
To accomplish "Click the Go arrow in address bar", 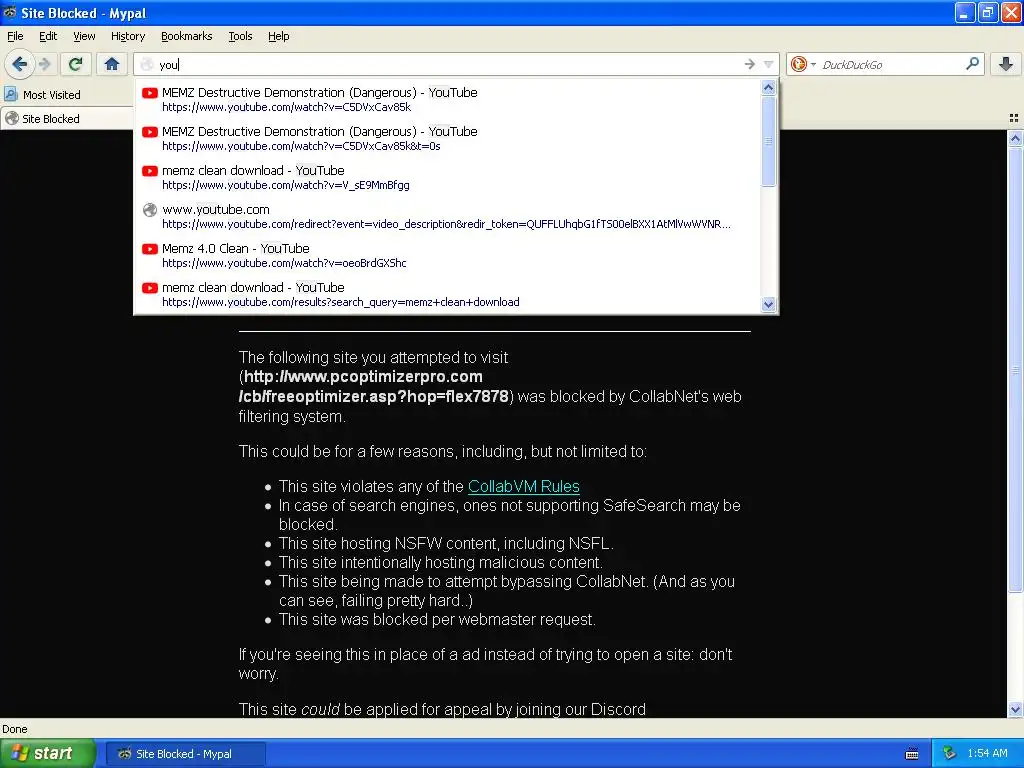I will pos(750,64).
